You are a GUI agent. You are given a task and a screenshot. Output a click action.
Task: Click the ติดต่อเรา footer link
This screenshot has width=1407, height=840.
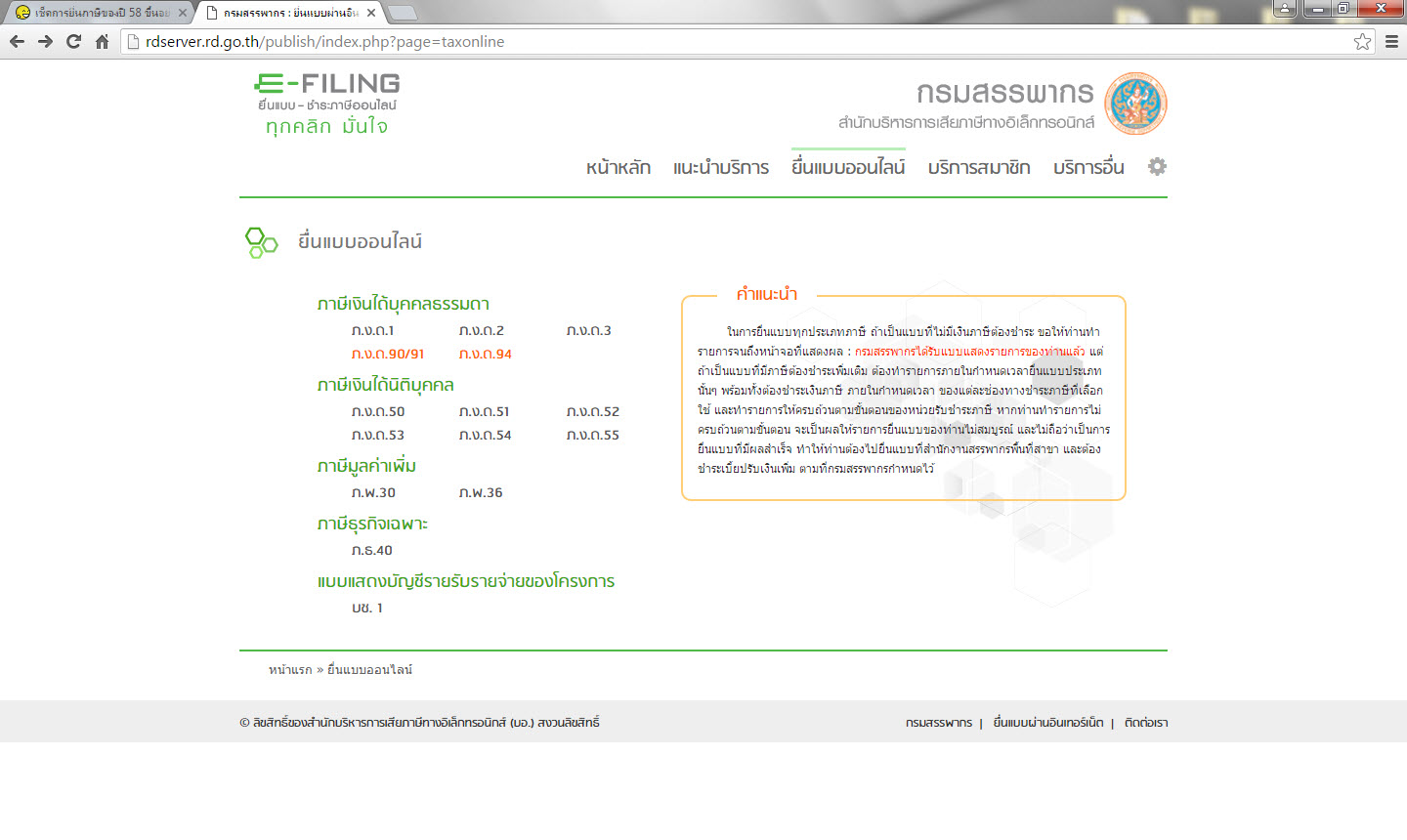point(1146,723)
